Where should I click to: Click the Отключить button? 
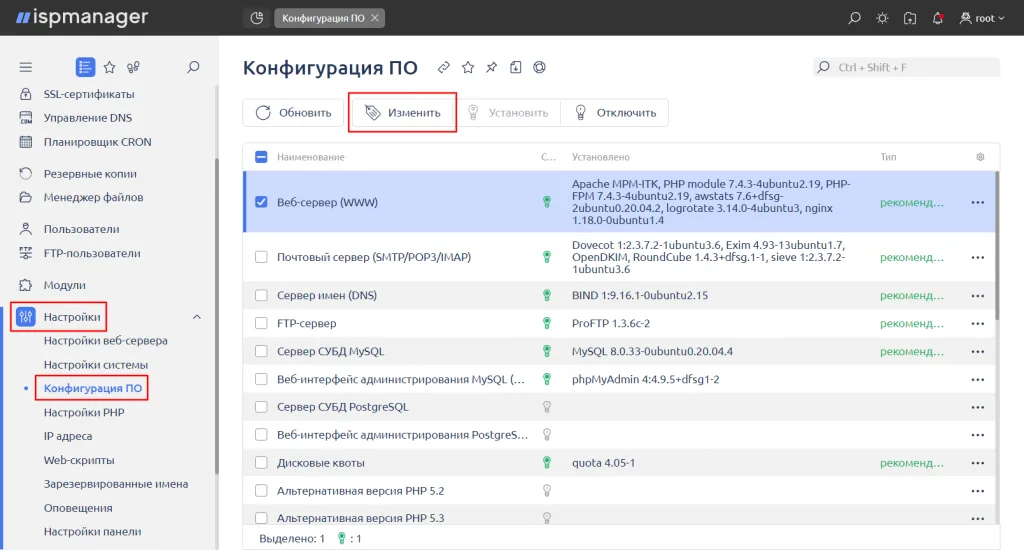pyautogui.click(x=615, y=112)
